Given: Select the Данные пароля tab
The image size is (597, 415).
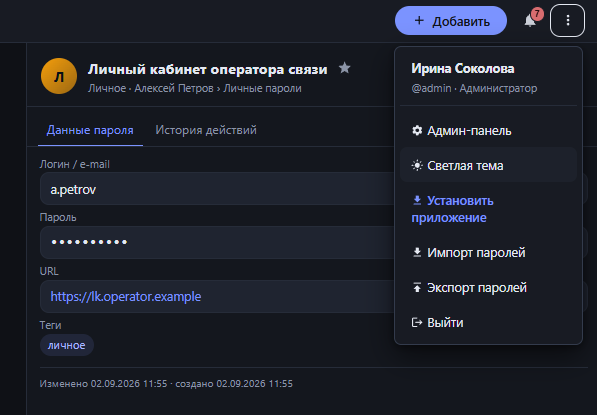Looking at the screenshot, I should [x=90, y=130].
